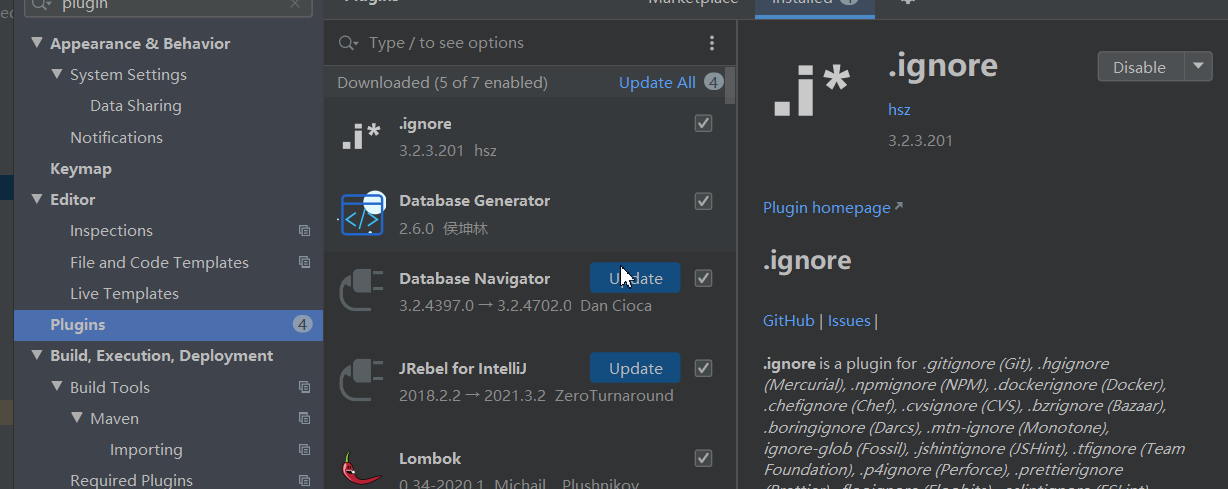Collapse the Maven tree node
Viewport: 1228px width, 489px height.
tap(77, 418)
